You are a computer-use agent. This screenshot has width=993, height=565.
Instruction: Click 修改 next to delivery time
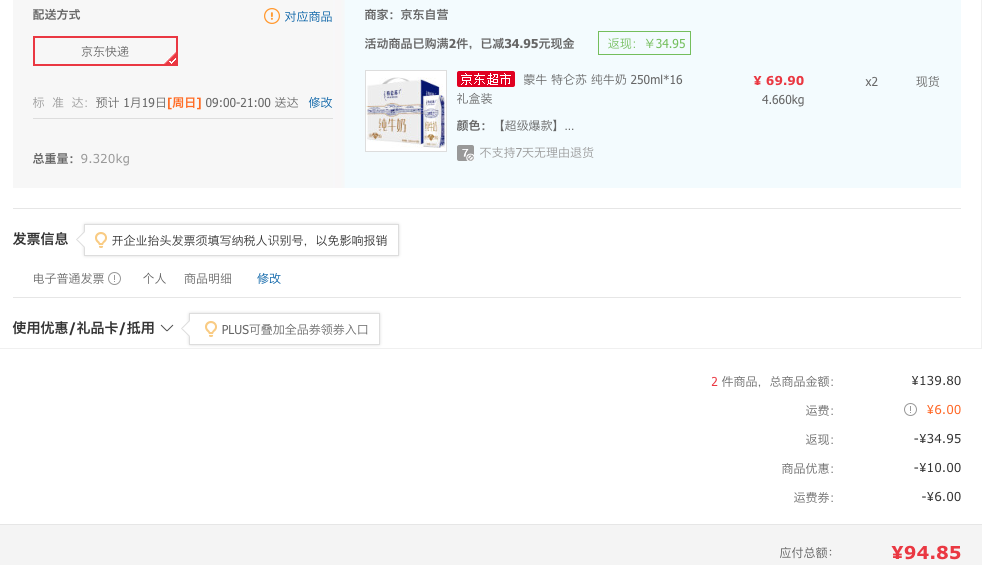click(x=320, y=103)
